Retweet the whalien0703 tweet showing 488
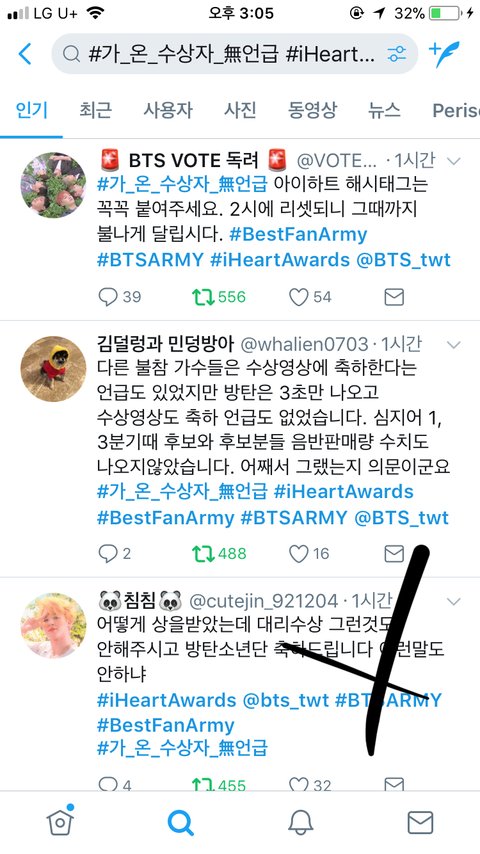The width and height of the screenshot is (480, 854). pos(203,554)
